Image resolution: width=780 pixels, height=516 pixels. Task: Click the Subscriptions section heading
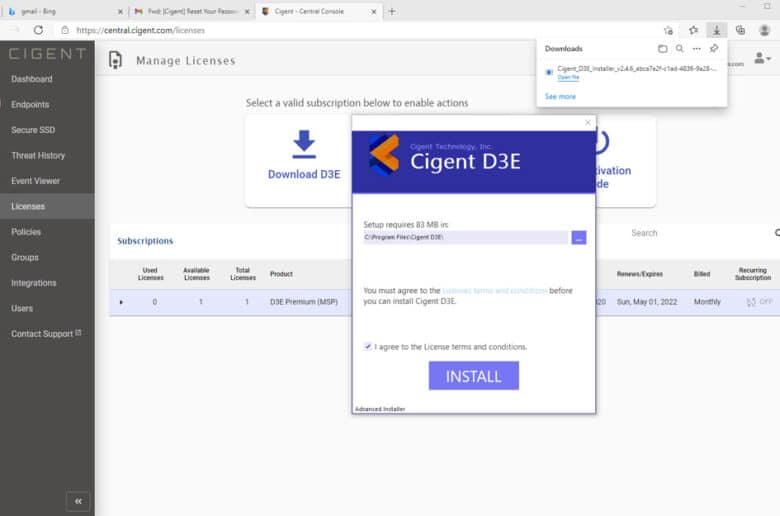pos(145,241)
